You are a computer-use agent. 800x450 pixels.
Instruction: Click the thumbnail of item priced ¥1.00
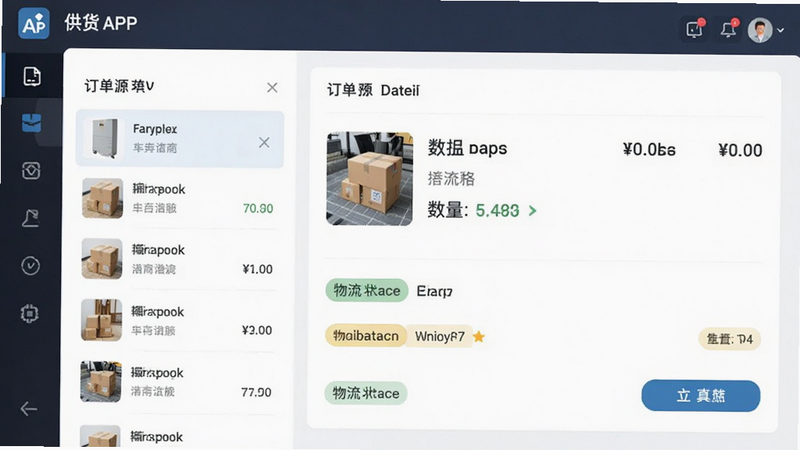click(102, 259)
